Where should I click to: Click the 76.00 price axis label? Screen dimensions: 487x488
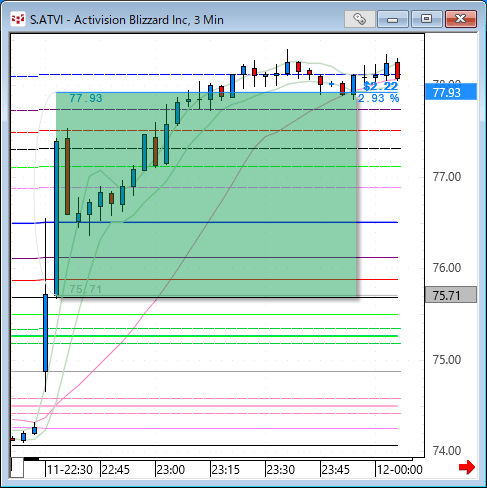click(447, 268)
